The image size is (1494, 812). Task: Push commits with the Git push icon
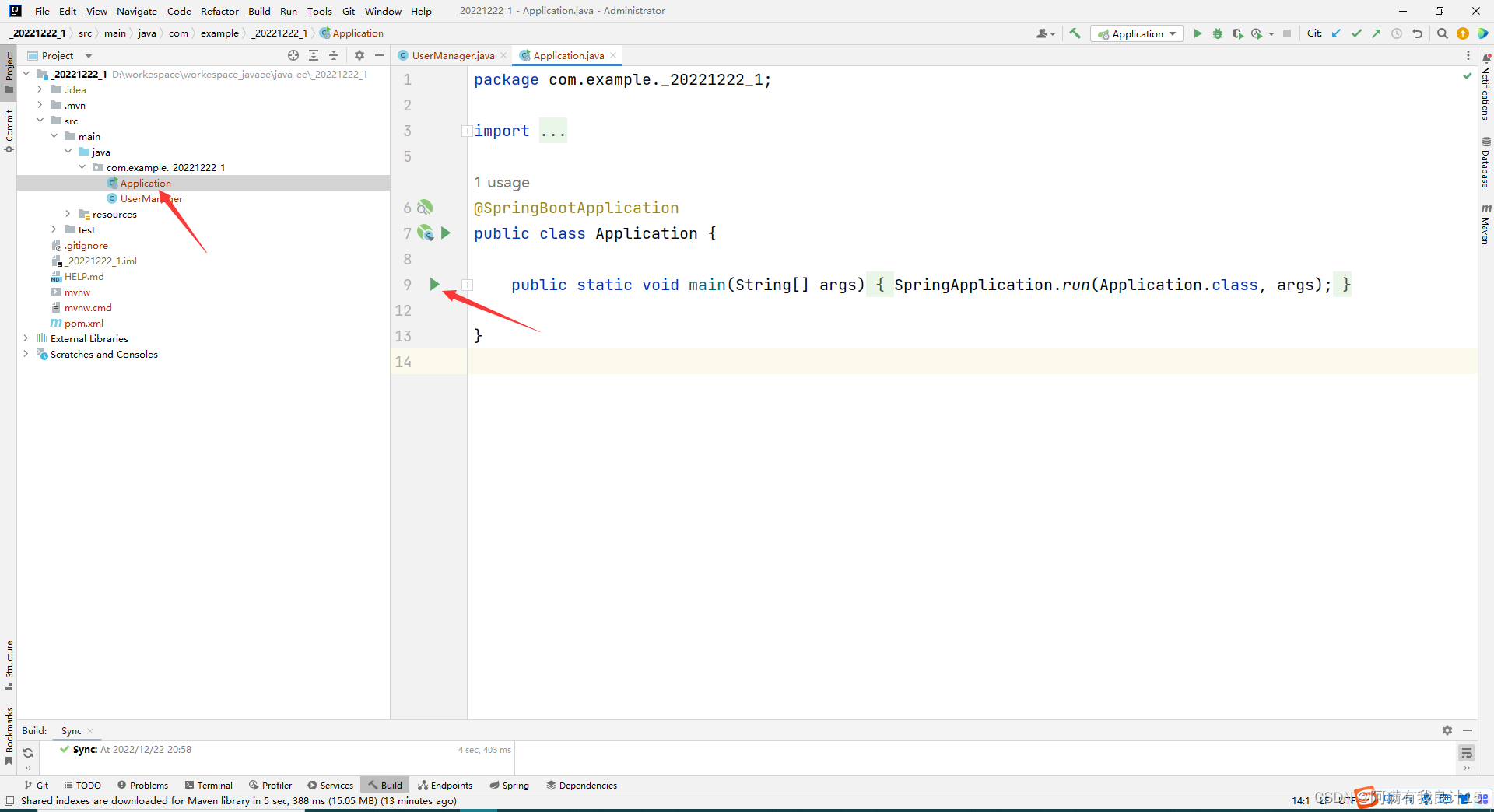click(x=1377, y=33)
